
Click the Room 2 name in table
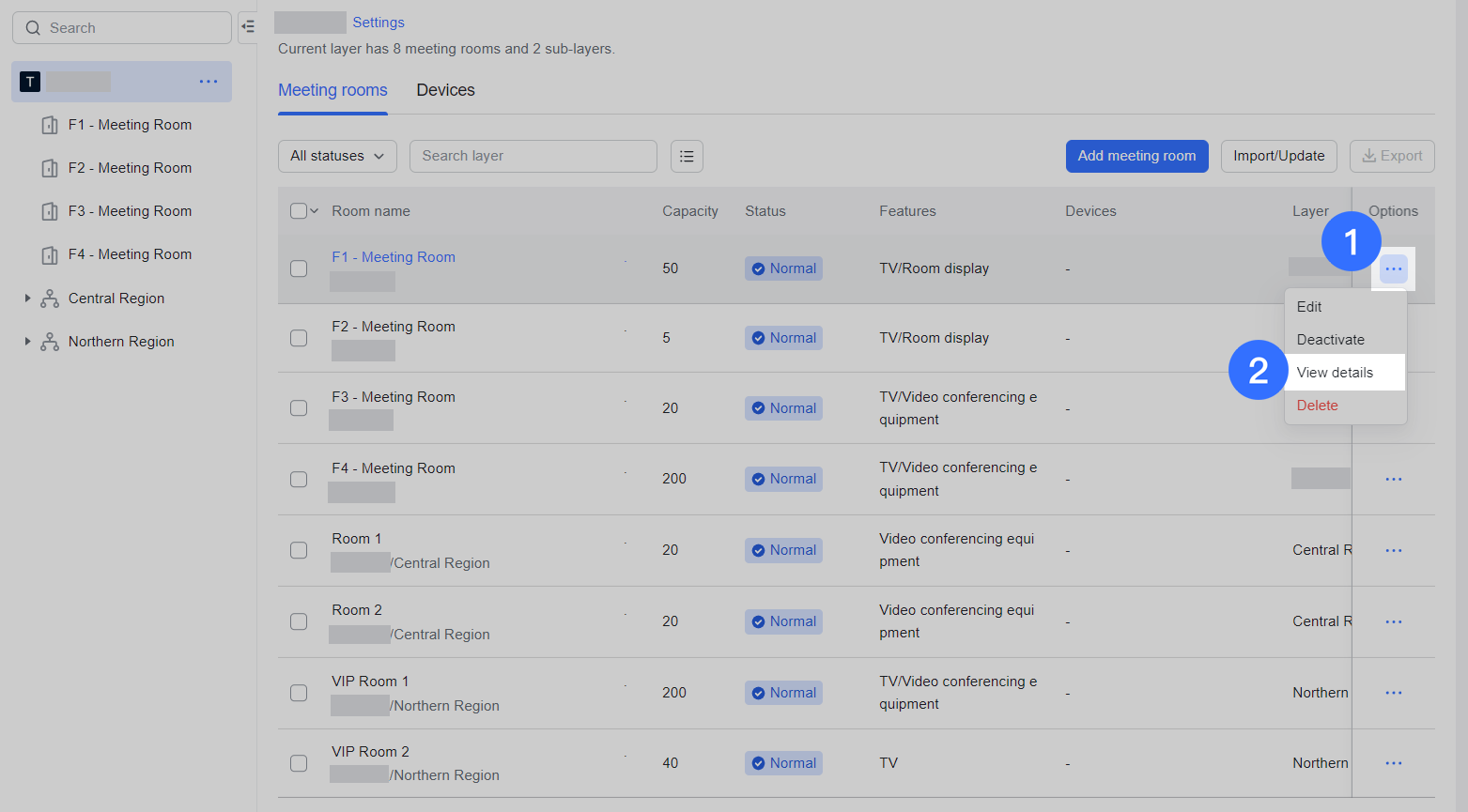coord(357,610)
